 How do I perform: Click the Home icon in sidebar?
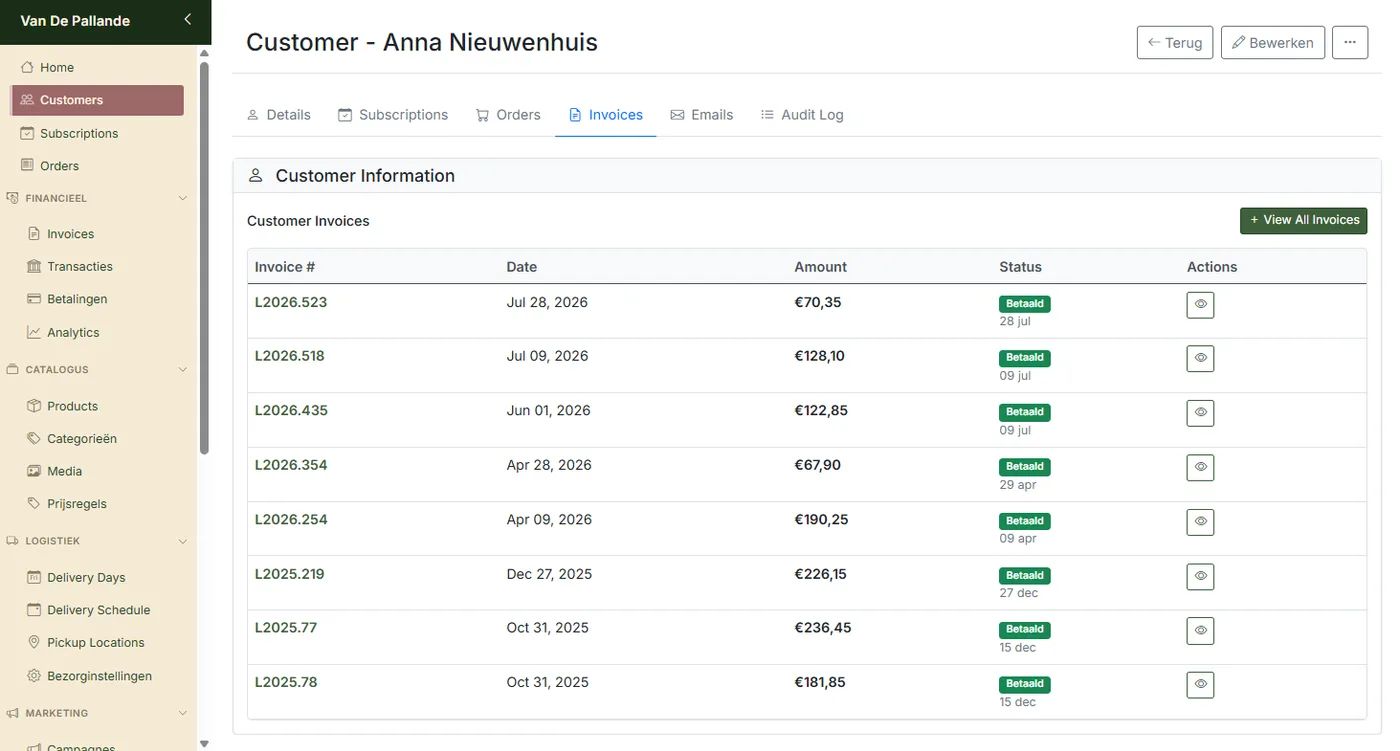(x=27, y=67)
